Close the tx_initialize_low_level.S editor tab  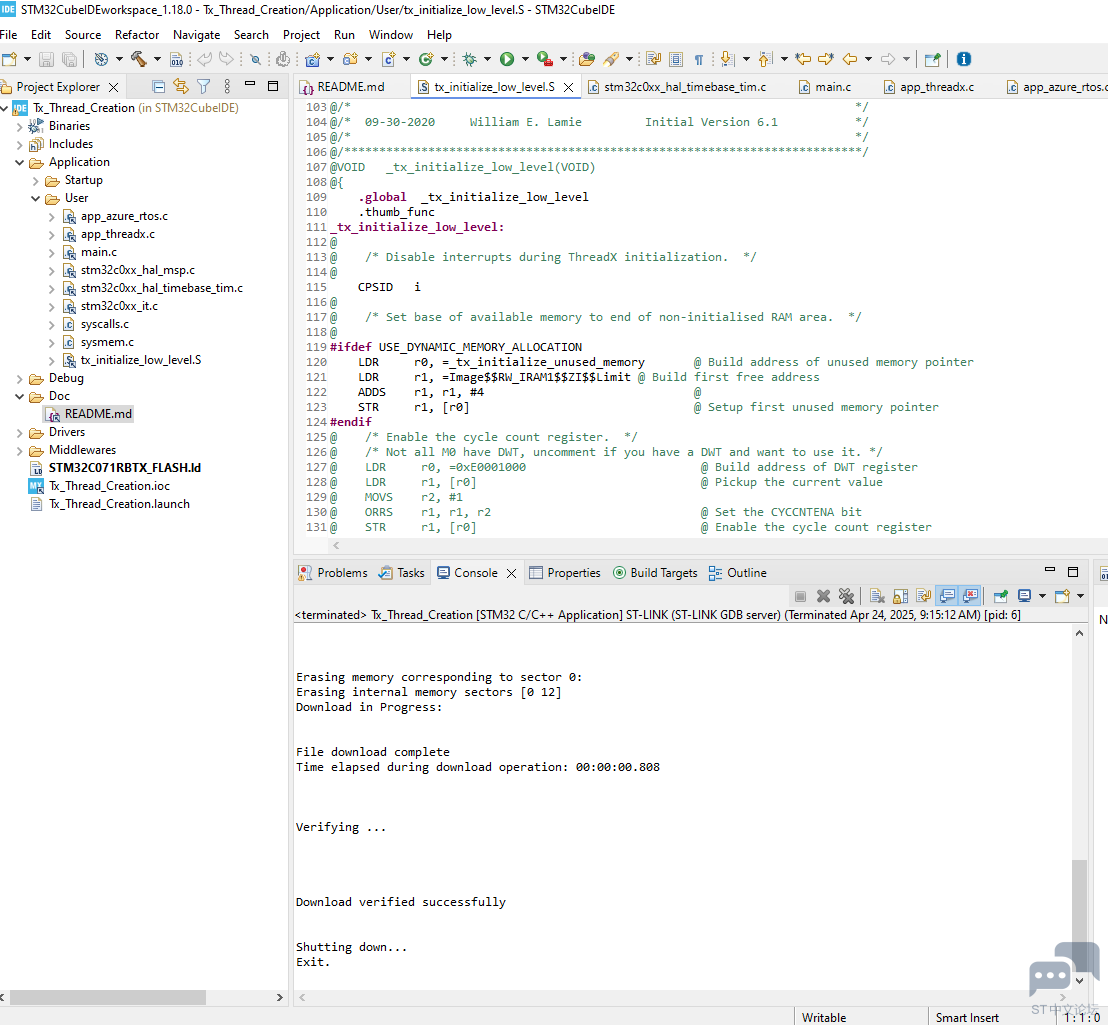click(568, 88)
